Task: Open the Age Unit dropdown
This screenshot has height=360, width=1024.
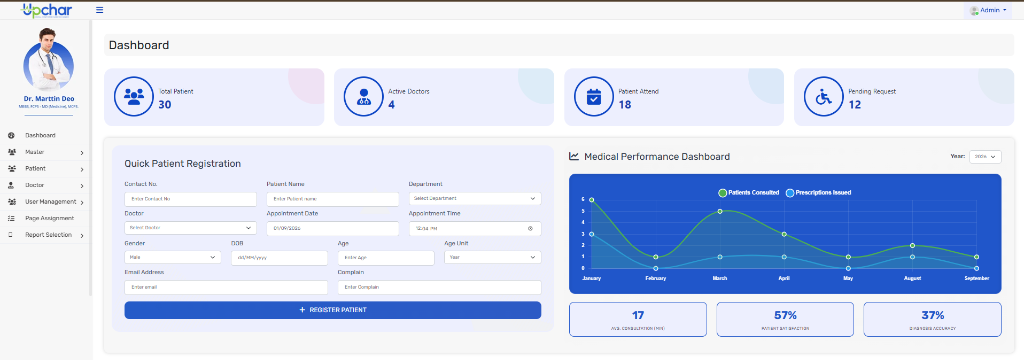Action: (x=493, y=257)
